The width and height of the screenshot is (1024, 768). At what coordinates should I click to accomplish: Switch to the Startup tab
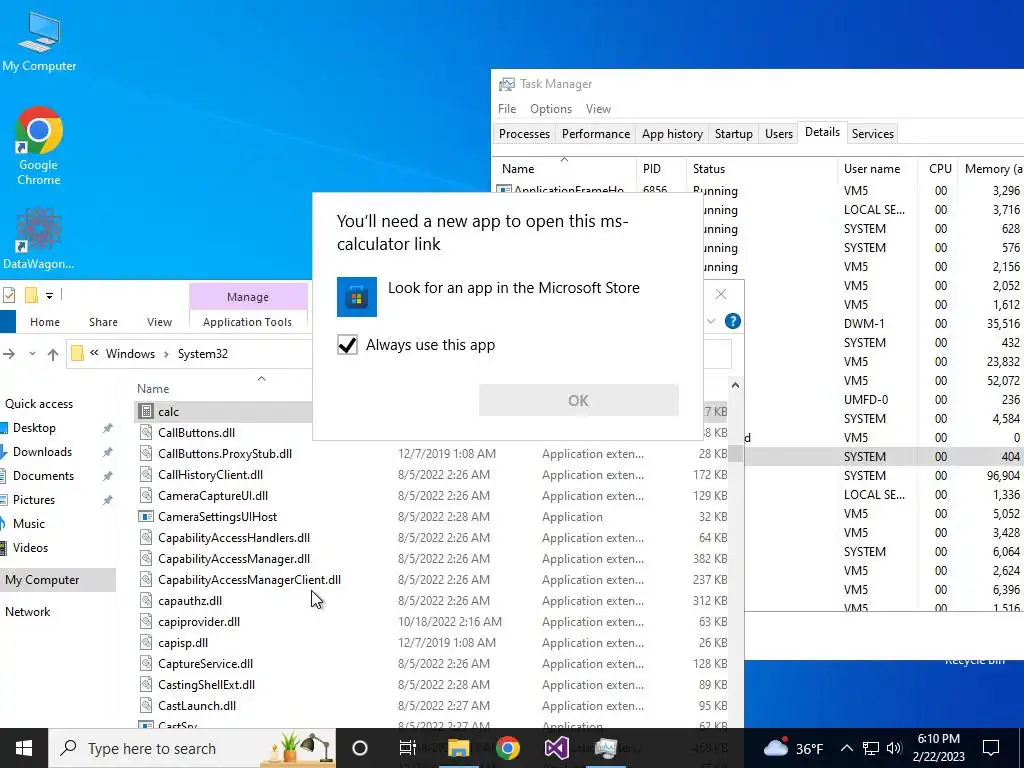tap(733, 134)
